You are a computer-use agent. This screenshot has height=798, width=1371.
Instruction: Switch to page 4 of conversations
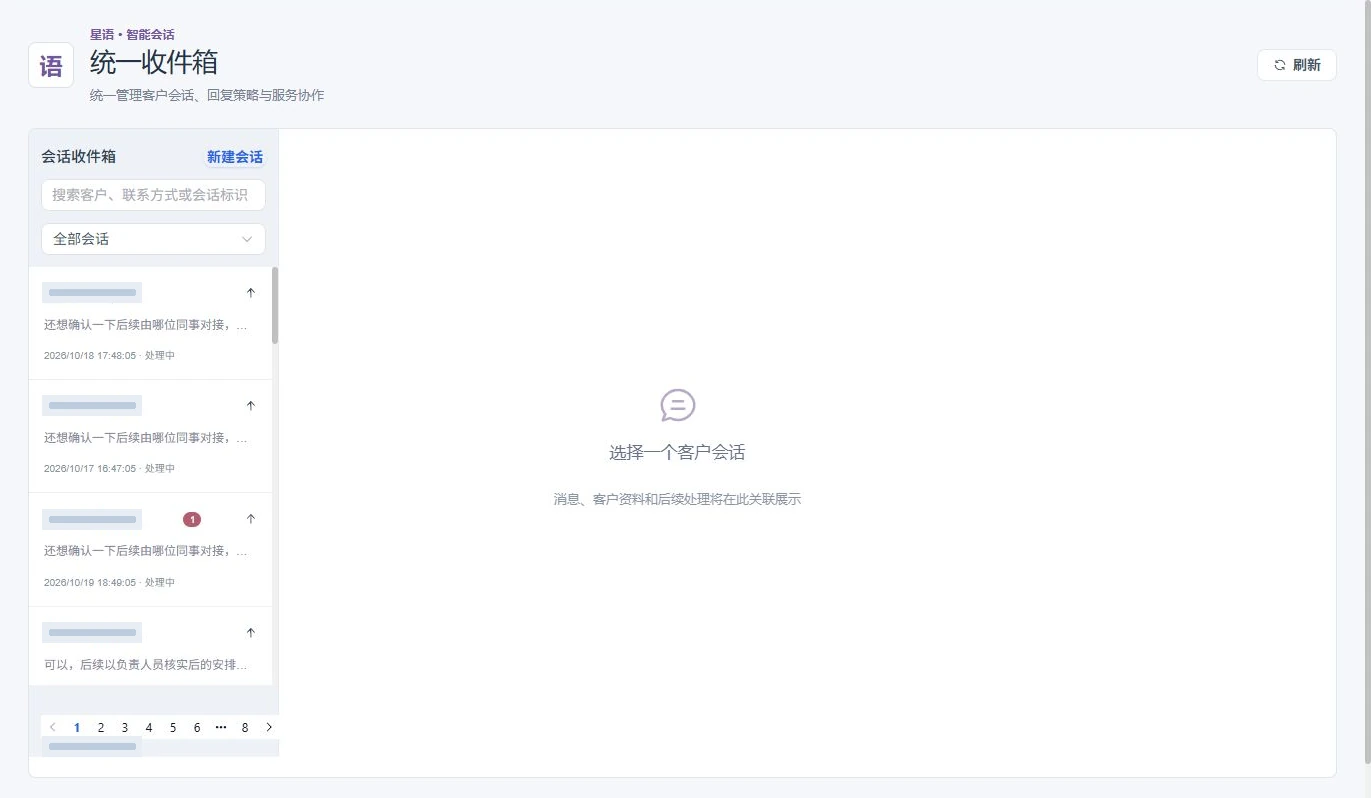point(149,727)
